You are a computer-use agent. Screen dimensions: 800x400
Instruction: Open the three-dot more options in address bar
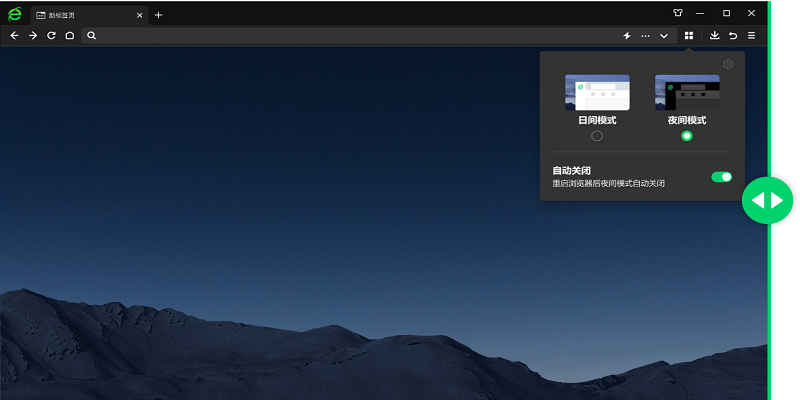pyautogui.click(x=645, y=35)
